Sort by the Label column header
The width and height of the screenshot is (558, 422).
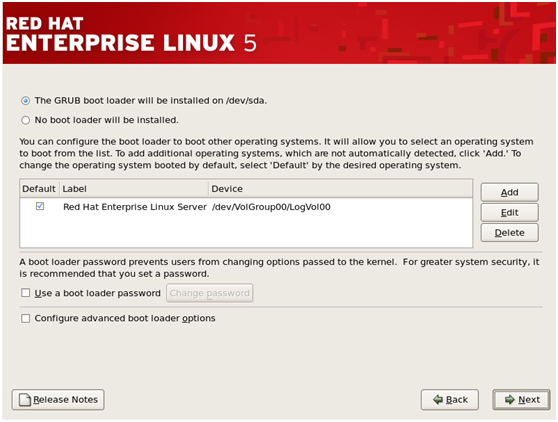134,189
